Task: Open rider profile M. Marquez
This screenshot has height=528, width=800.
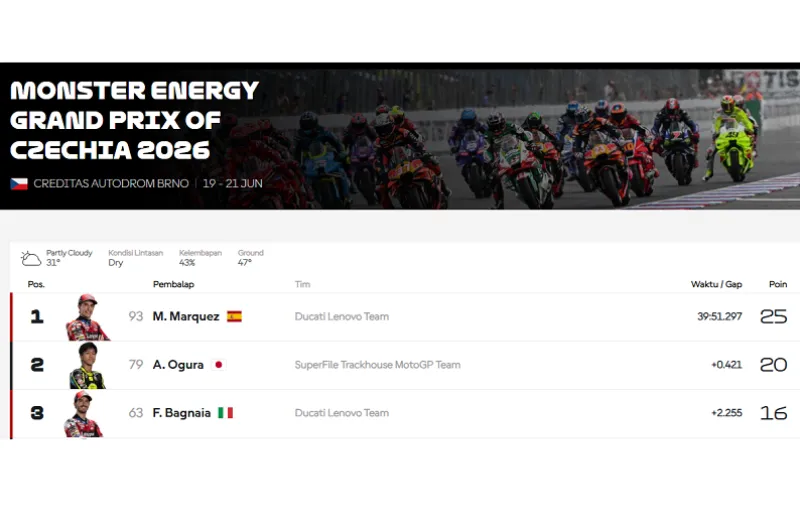Action: 186,316
